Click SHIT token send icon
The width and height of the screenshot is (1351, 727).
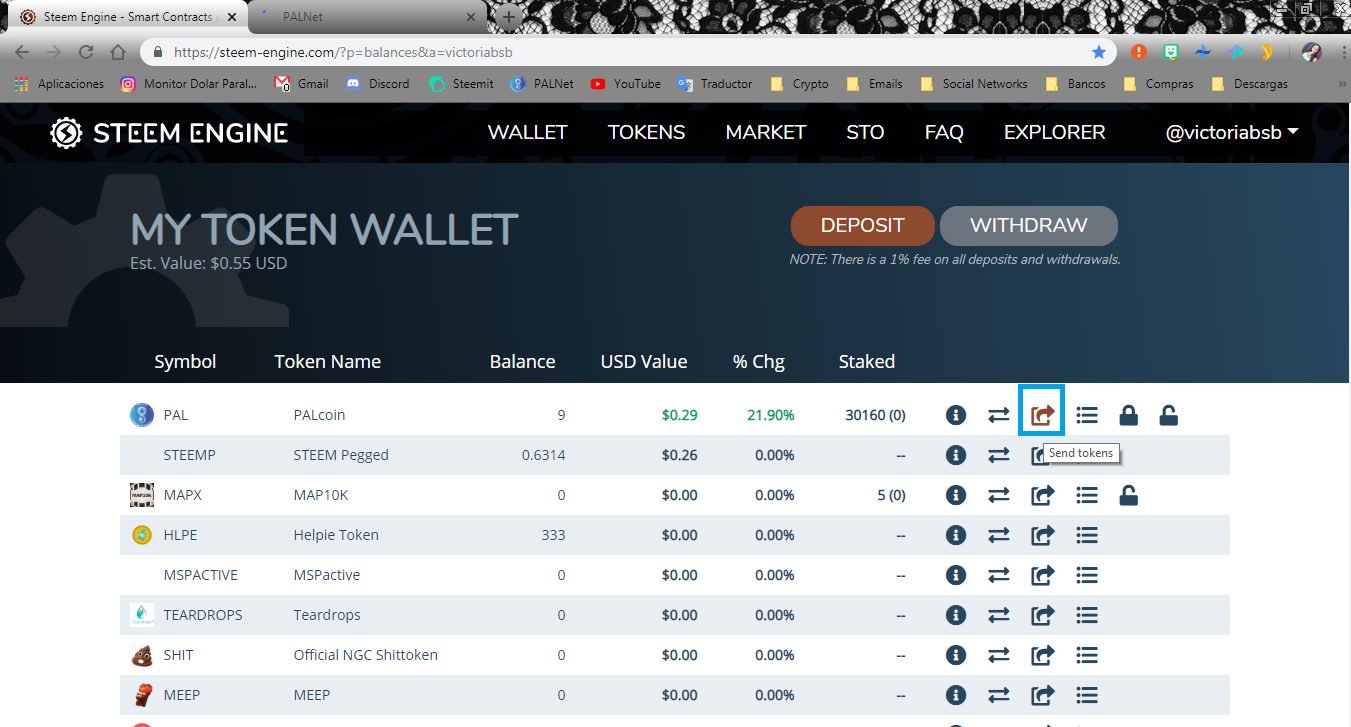point(1042,655)
